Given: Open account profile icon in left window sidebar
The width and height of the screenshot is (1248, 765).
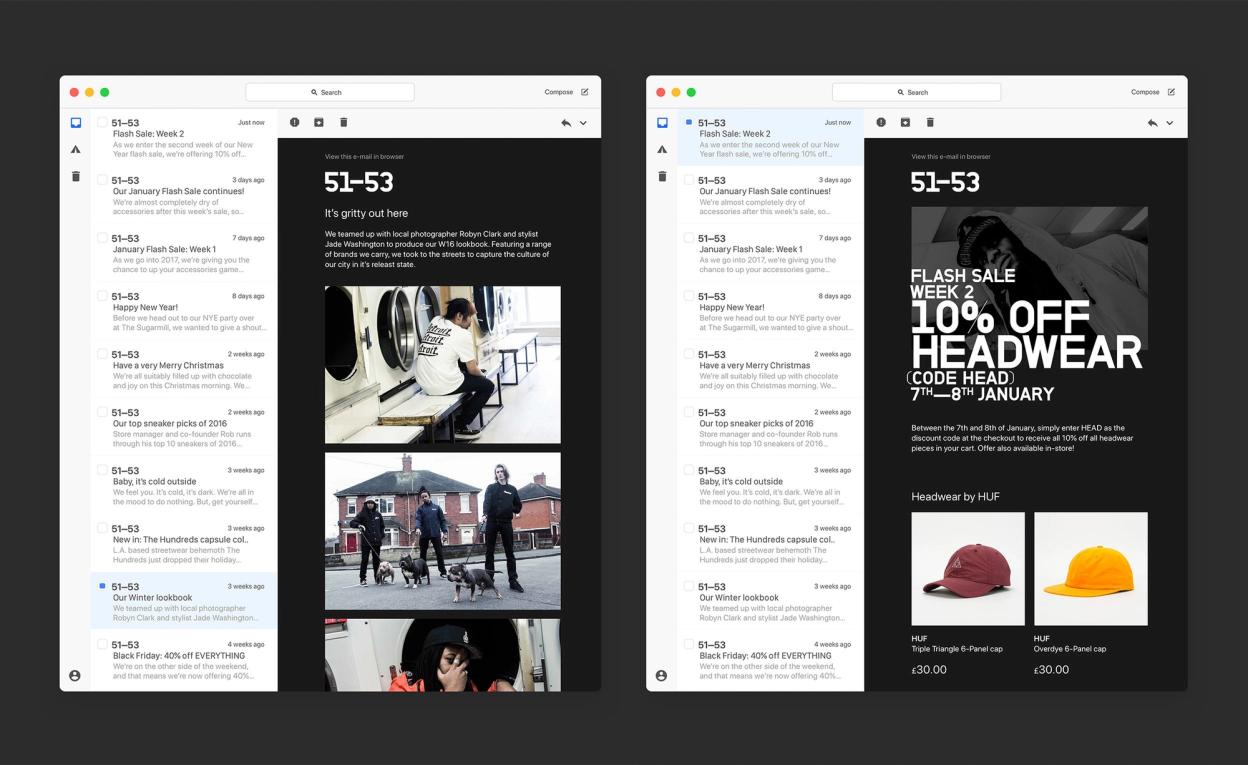Looking at the screenshot, I should point(75,675).
